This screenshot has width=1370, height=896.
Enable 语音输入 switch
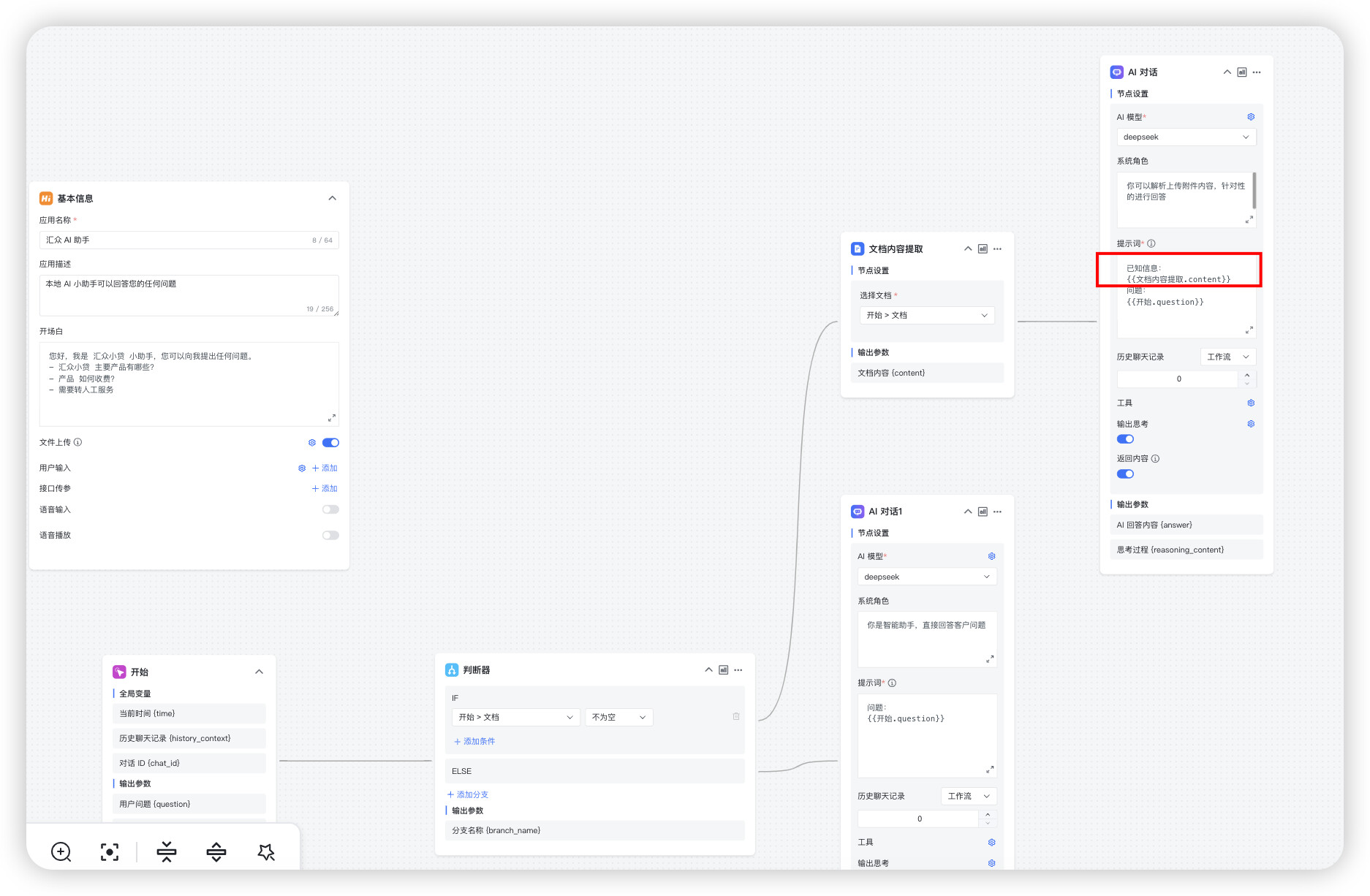coord(330,509)
